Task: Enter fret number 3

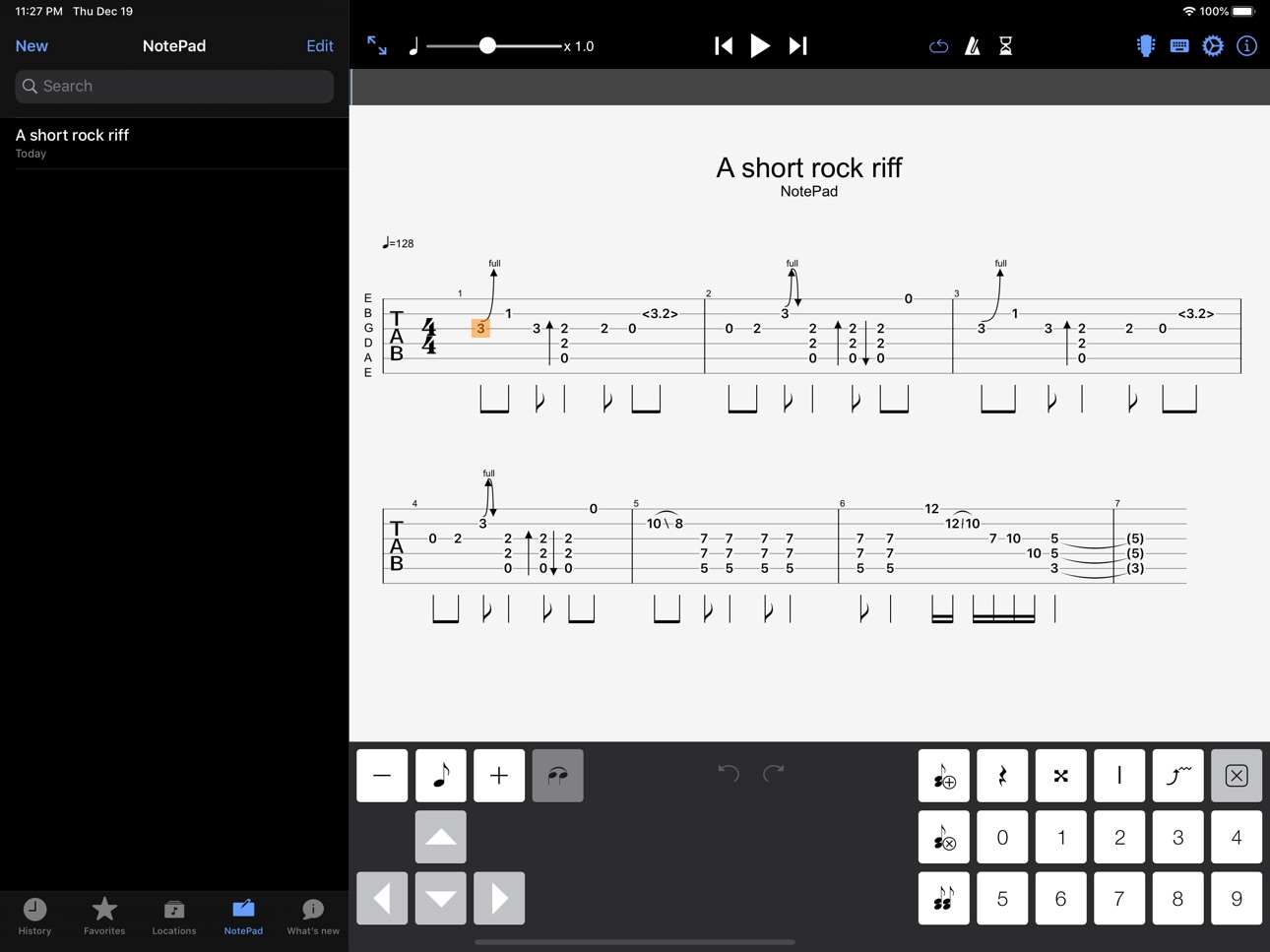Action: [x=1178, y=837]
